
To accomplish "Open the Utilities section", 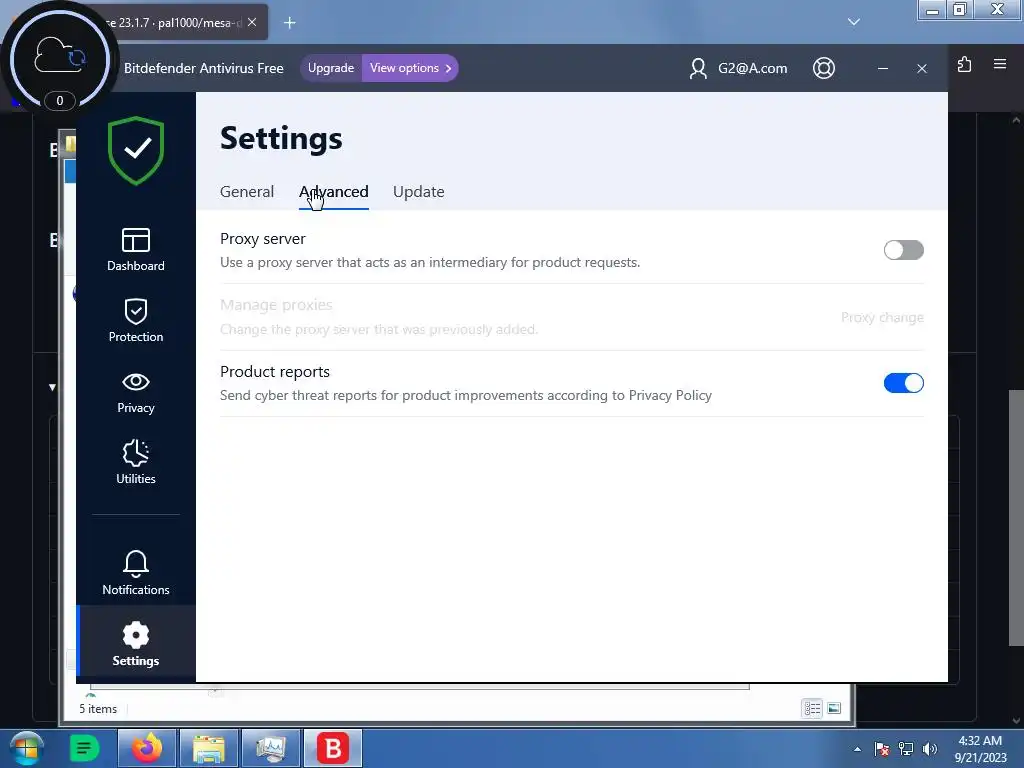I will click(x=136, y=462).
